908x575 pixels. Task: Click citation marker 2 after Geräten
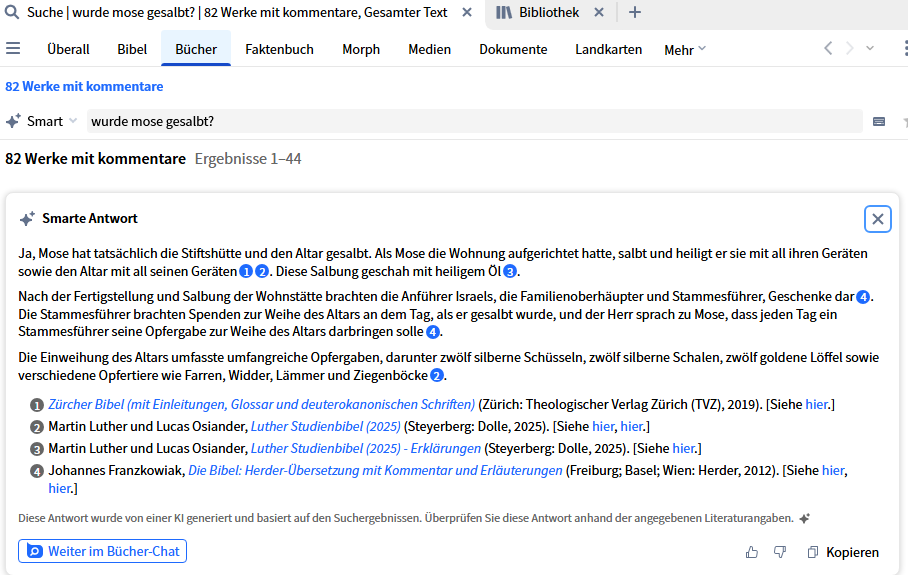[x=262, y=272]
